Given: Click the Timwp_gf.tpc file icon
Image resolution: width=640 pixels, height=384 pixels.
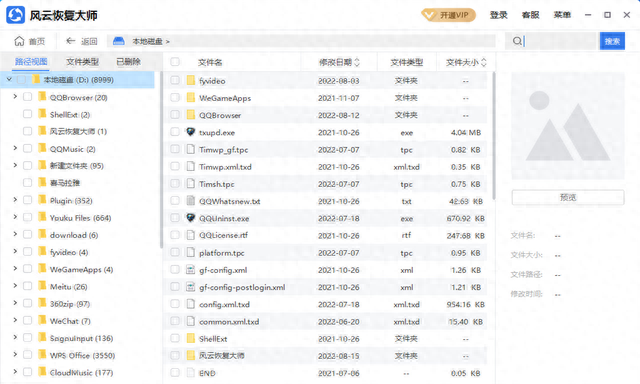Looking at the screenshot, I should (191, 149).
